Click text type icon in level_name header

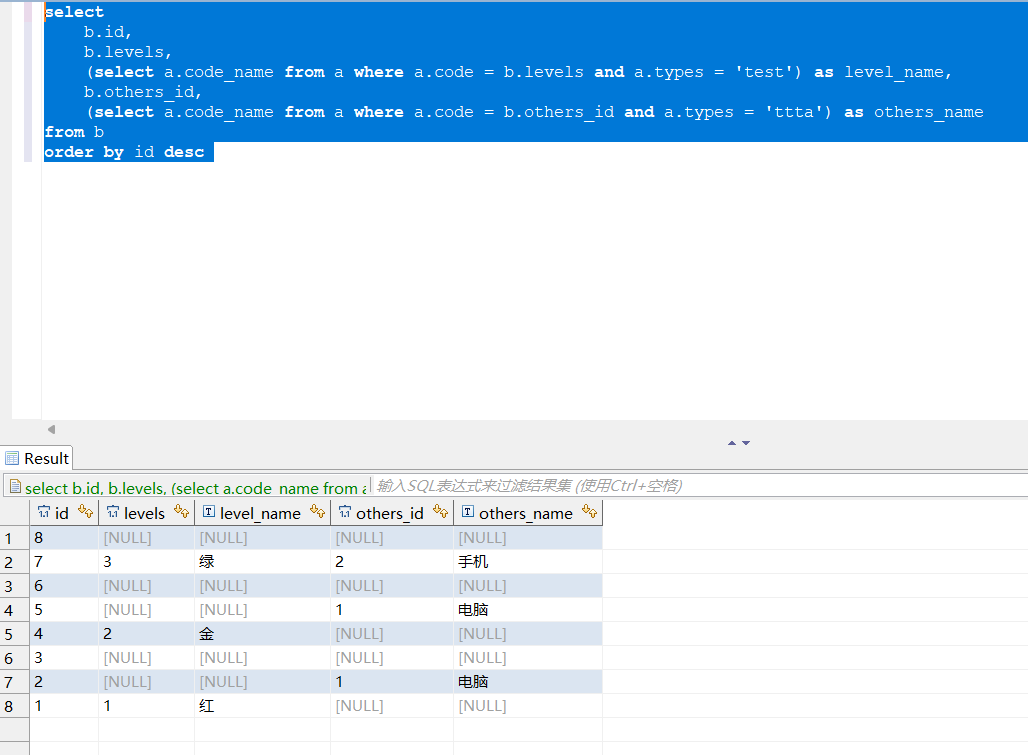point(208,511)
